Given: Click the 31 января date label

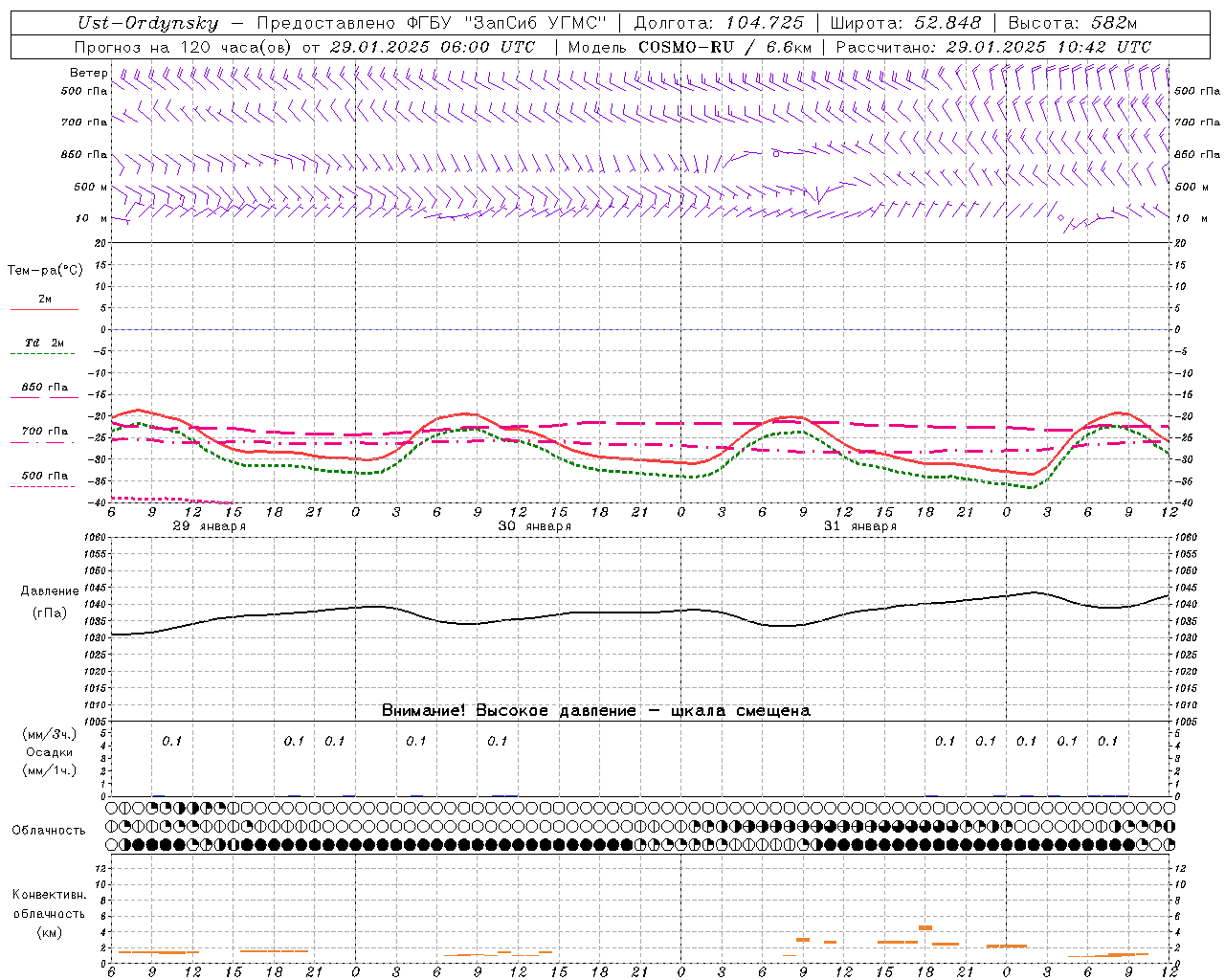Looking at the screenshot, I should [x=860, y=526].
